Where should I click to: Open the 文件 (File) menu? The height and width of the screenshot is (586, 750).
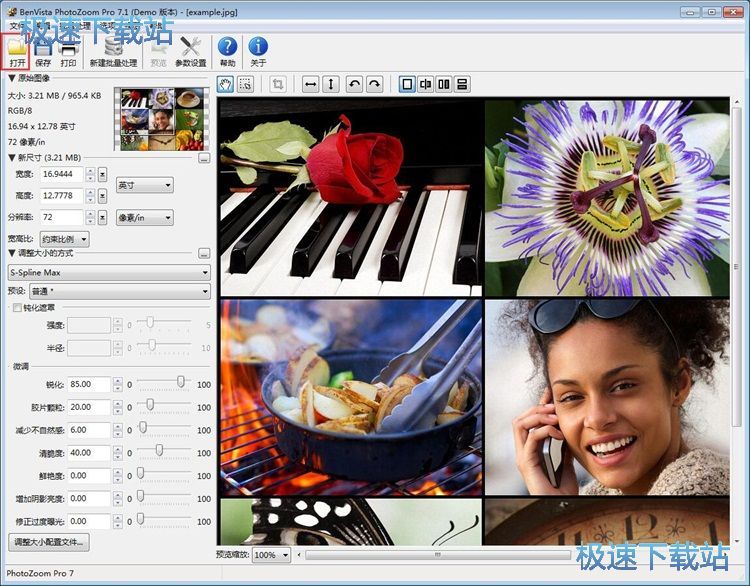tap(16, 24)
